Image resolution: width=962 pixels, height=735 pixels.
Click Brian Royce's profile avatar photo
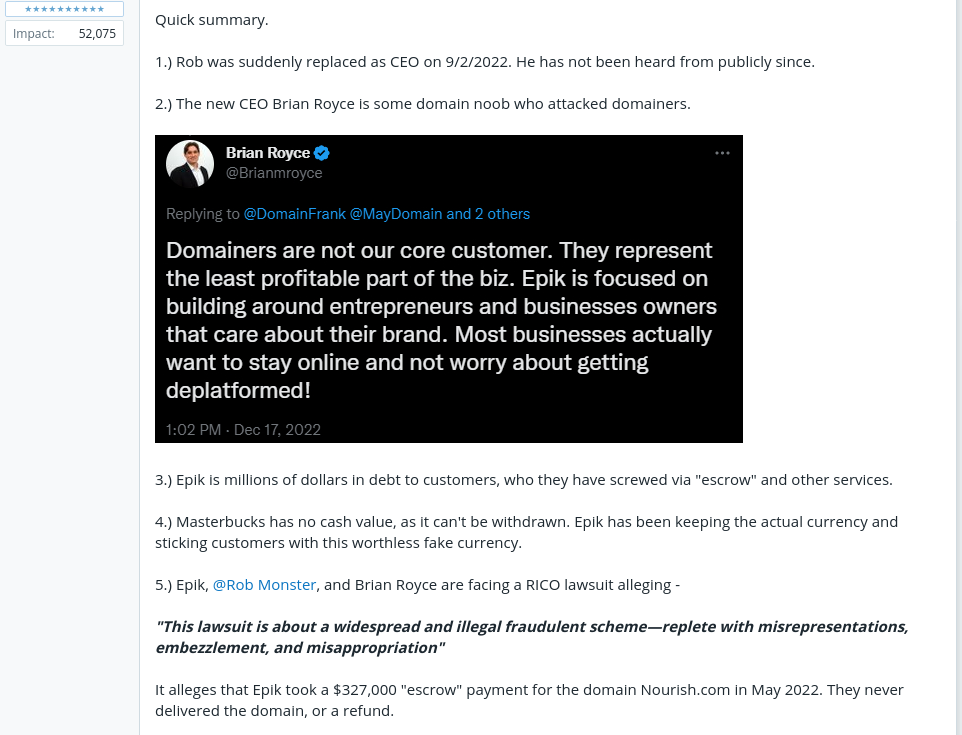tap(190, 164)
